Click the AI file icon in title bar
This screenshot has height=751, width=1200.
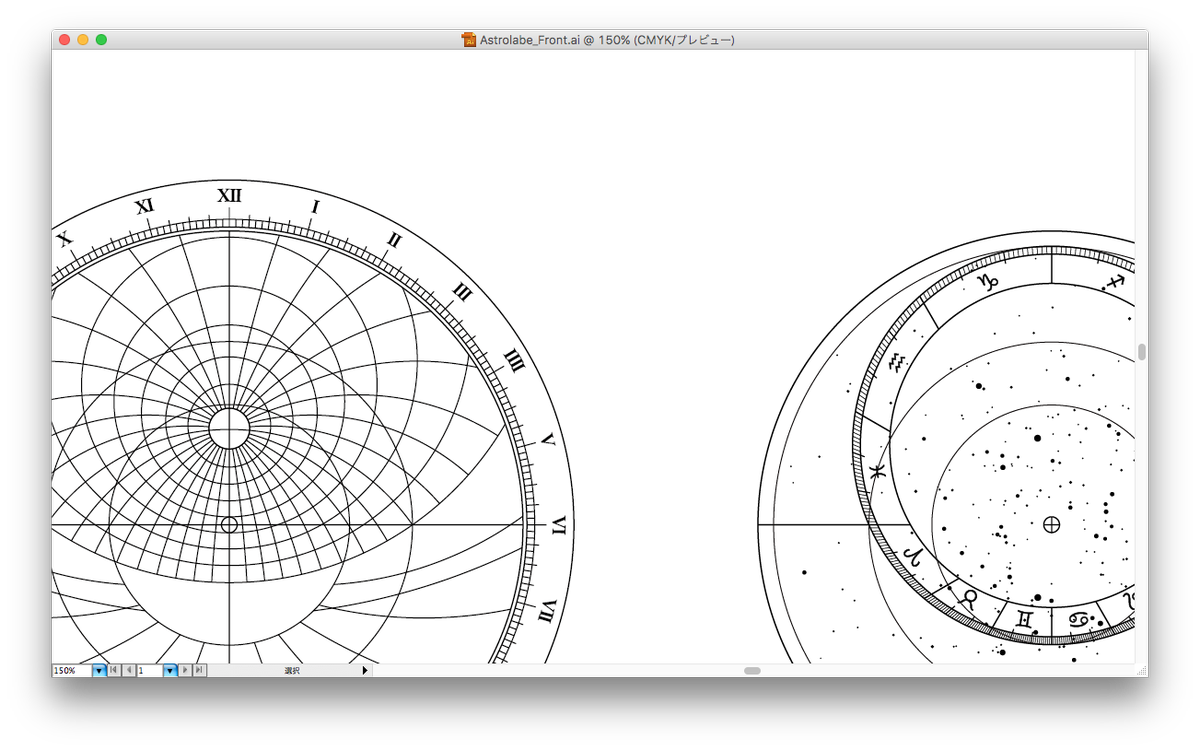[469, 40]
